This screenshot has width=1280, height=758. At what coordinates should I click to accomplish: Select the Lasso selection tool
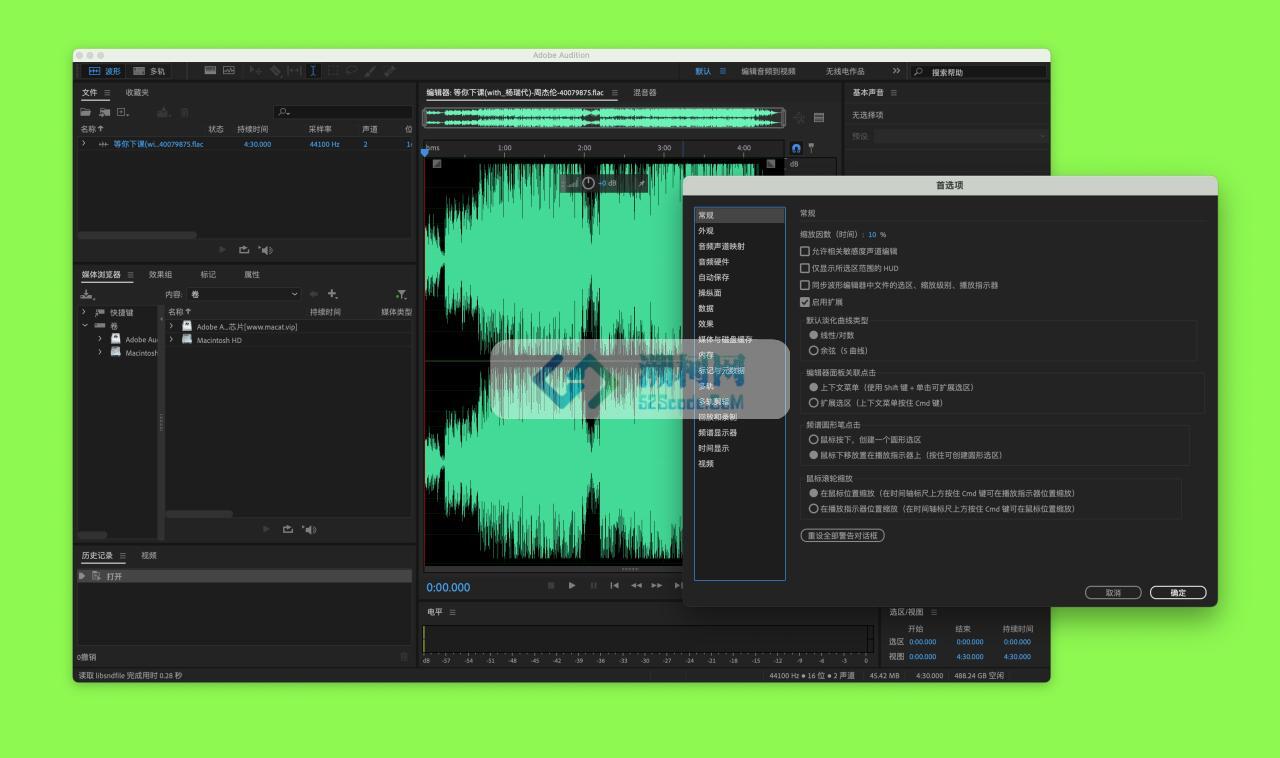351,71
